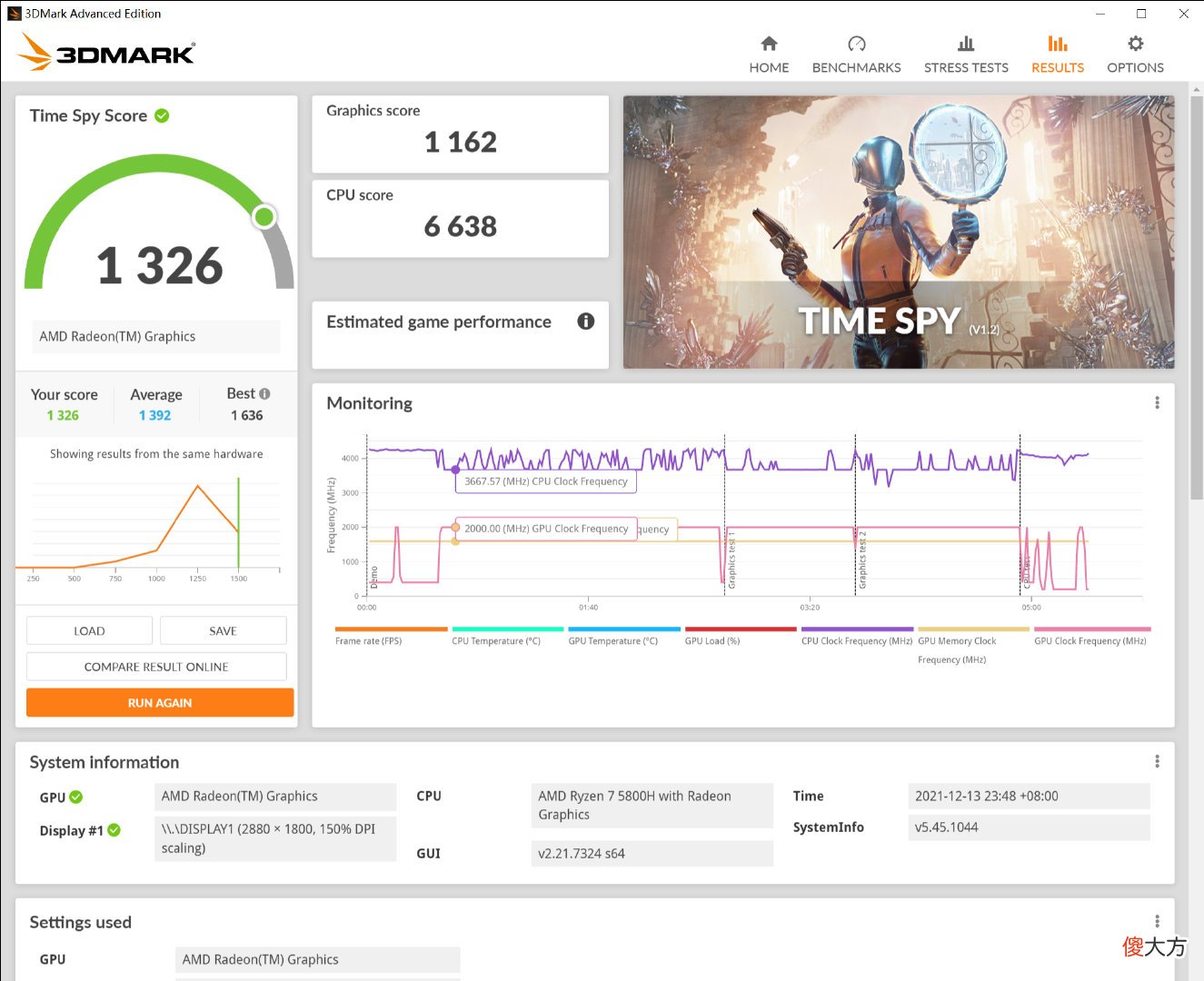Toggle GPU Load (%) legend item
The width and height of the screenshot is (1204, 981).
pos(741,636)
